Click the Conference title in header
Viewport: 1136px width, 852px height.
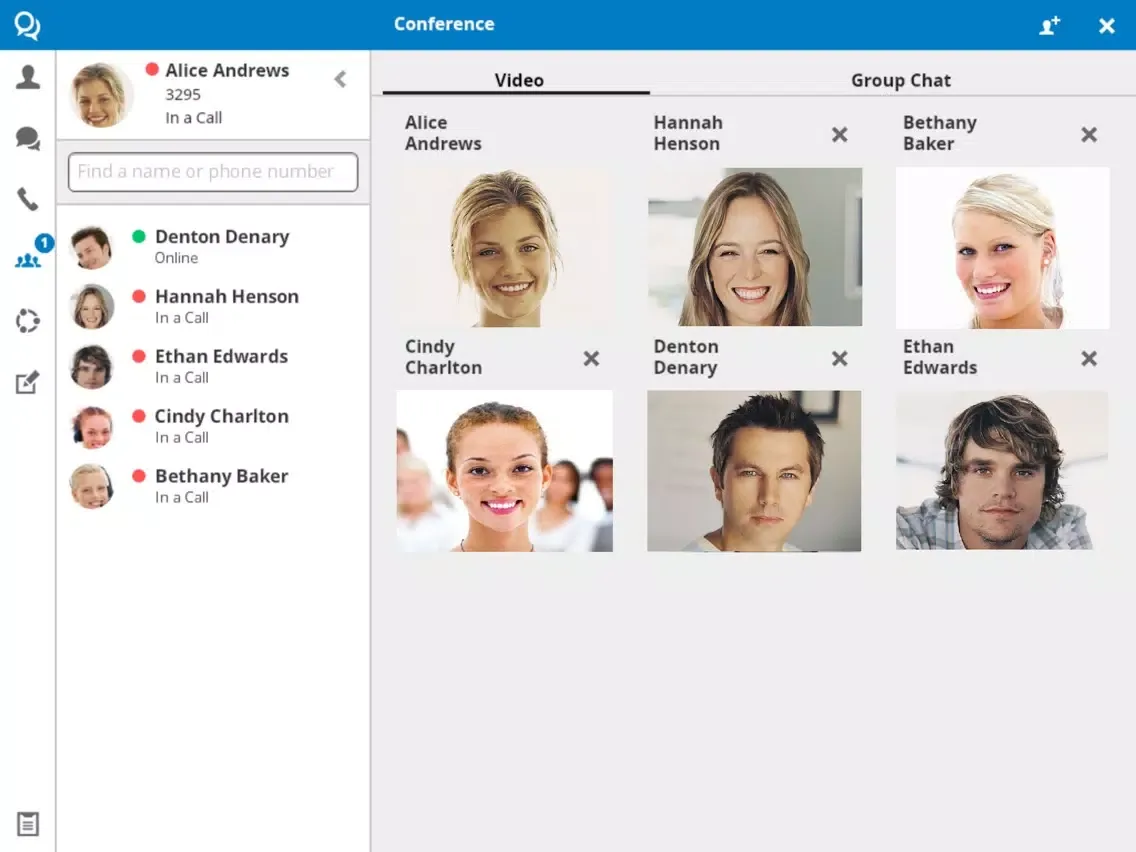pyautogui.click(x=444, y=24)
